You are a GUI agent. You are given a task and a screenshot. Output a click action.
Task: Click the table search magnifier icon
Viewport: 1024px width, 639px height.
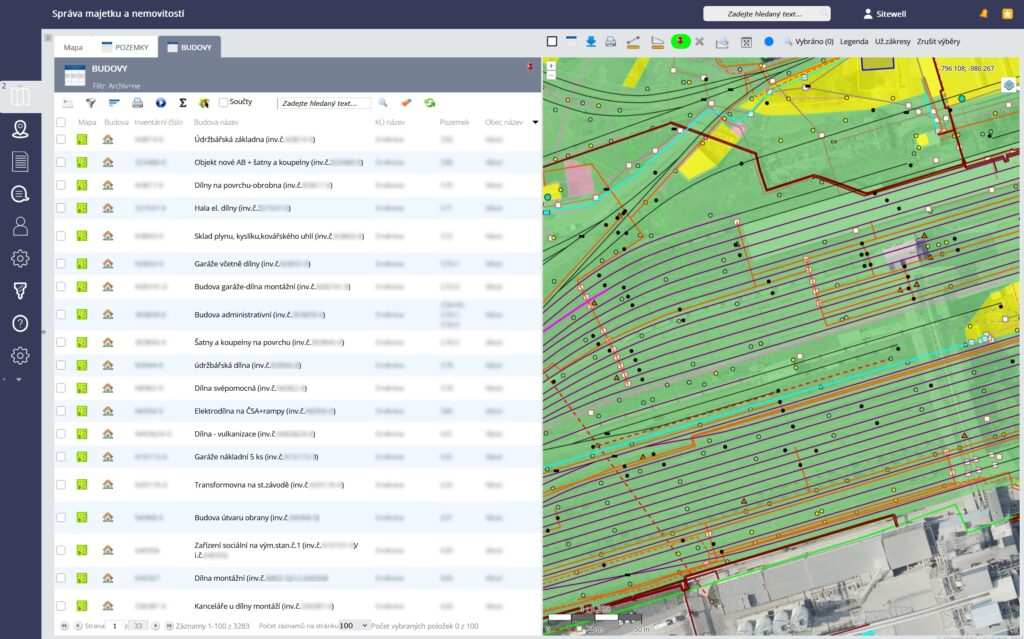(x=383, y=103)
